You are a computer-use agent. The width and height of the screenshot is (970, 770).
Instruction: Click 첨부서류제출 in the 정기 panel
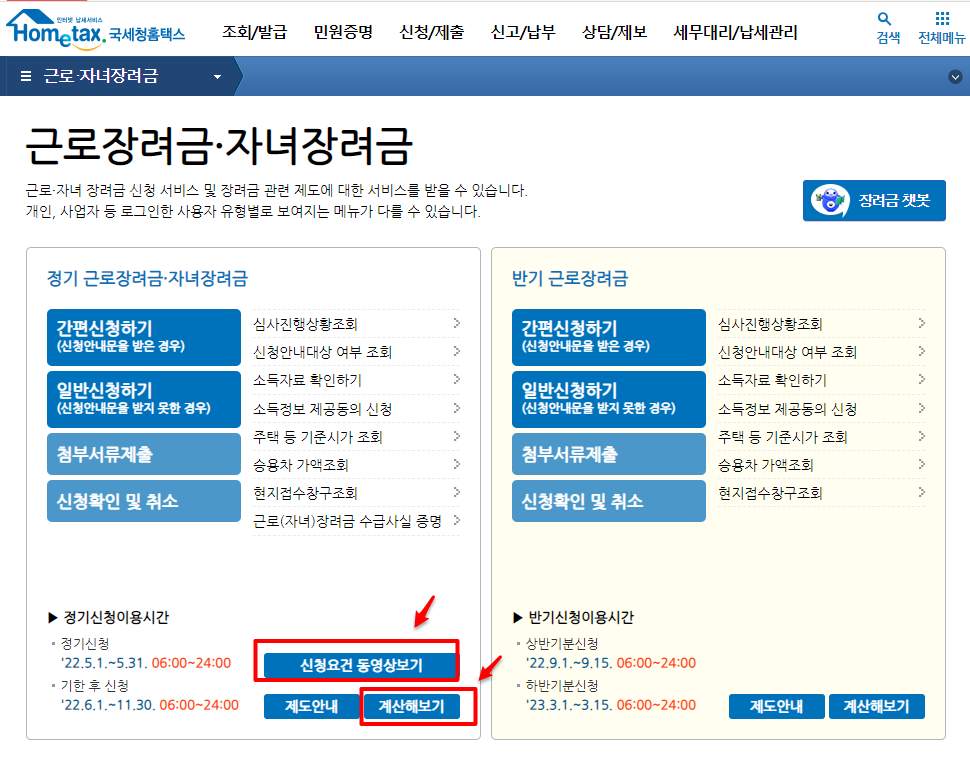point(144,454)
